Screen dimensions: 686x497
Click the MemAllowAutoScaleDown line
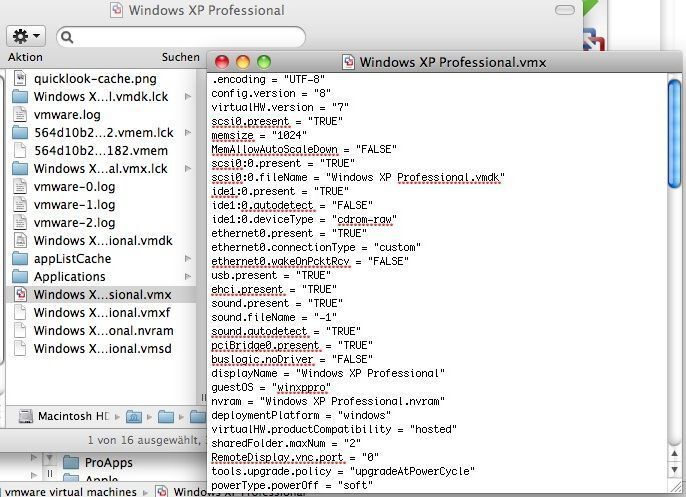pyautogui.click(x=304, y=149)
